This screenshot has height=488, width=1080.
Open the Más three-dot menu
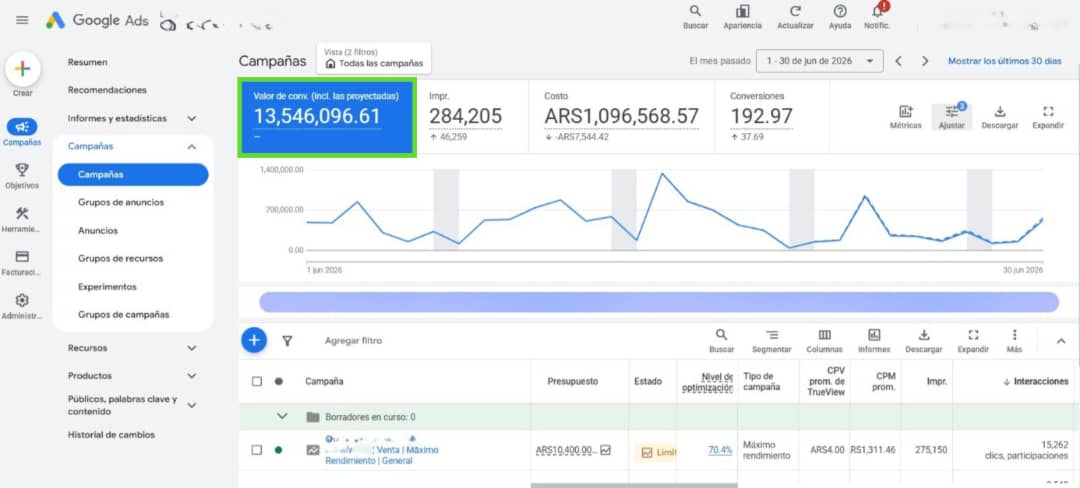click(1014, 335)
